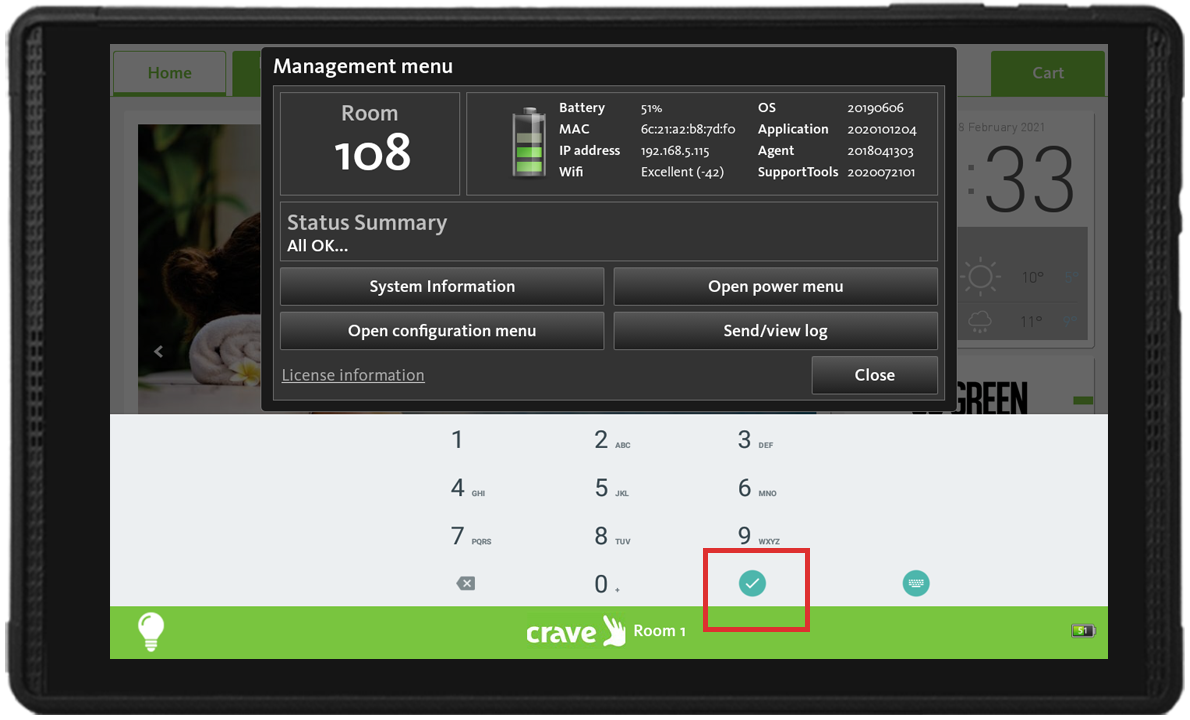The height and width of the screenshot is (720, 1190).
Task: Tap number 6 MNO key
Action: tap(756, 488)
